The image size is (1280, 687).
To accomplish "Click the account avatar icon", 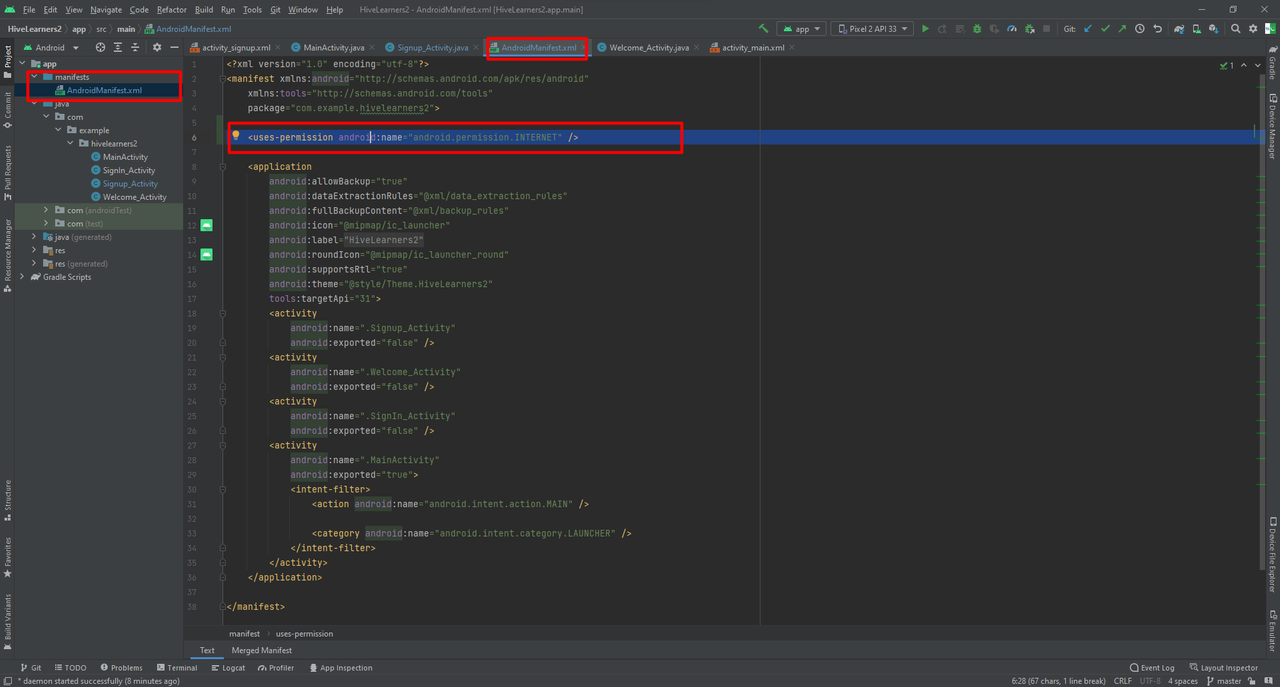I will [1270, 29].
